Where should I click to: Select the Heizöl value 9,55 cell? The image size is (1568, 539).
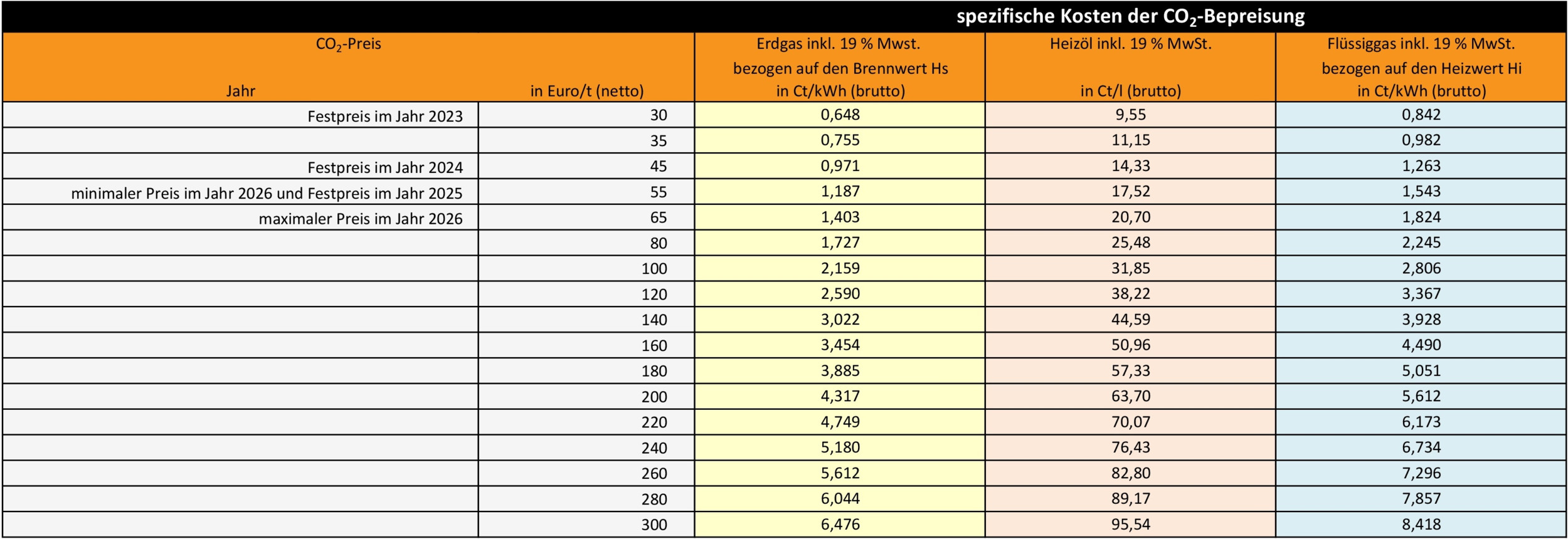point(1130,115)
